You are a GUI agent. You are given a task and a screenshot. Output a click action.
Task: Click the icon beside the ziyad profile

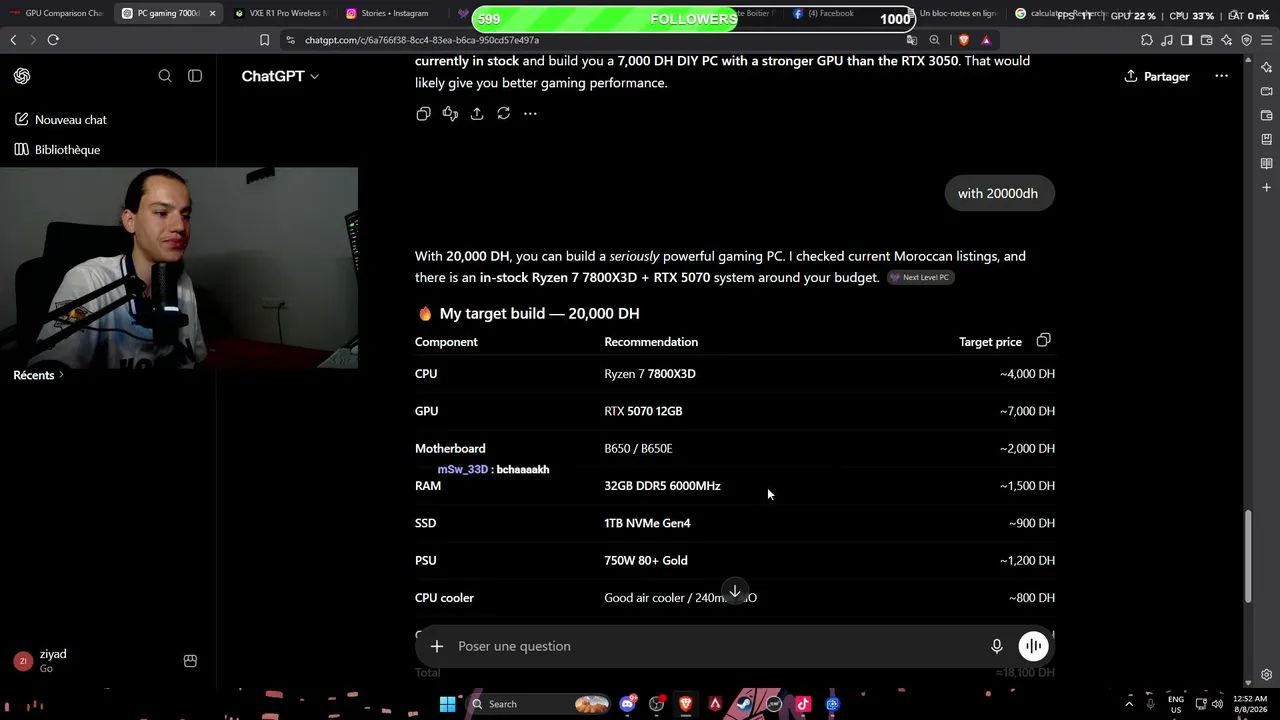[190, 661]
